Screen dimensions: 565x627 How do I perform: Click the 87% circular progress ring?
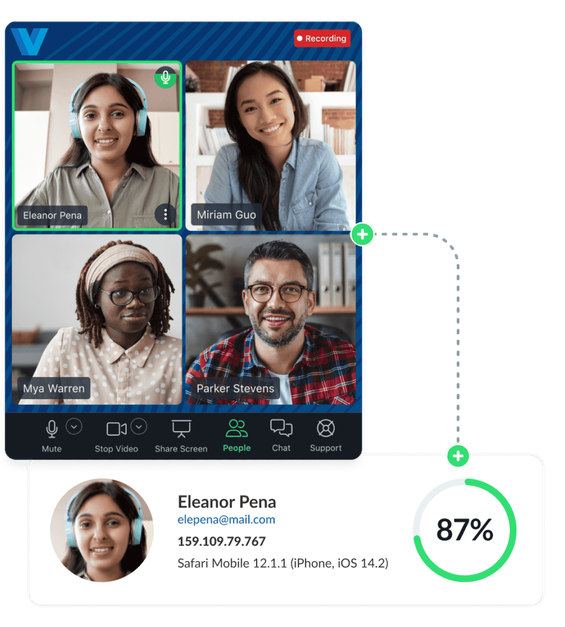point(465,530)
